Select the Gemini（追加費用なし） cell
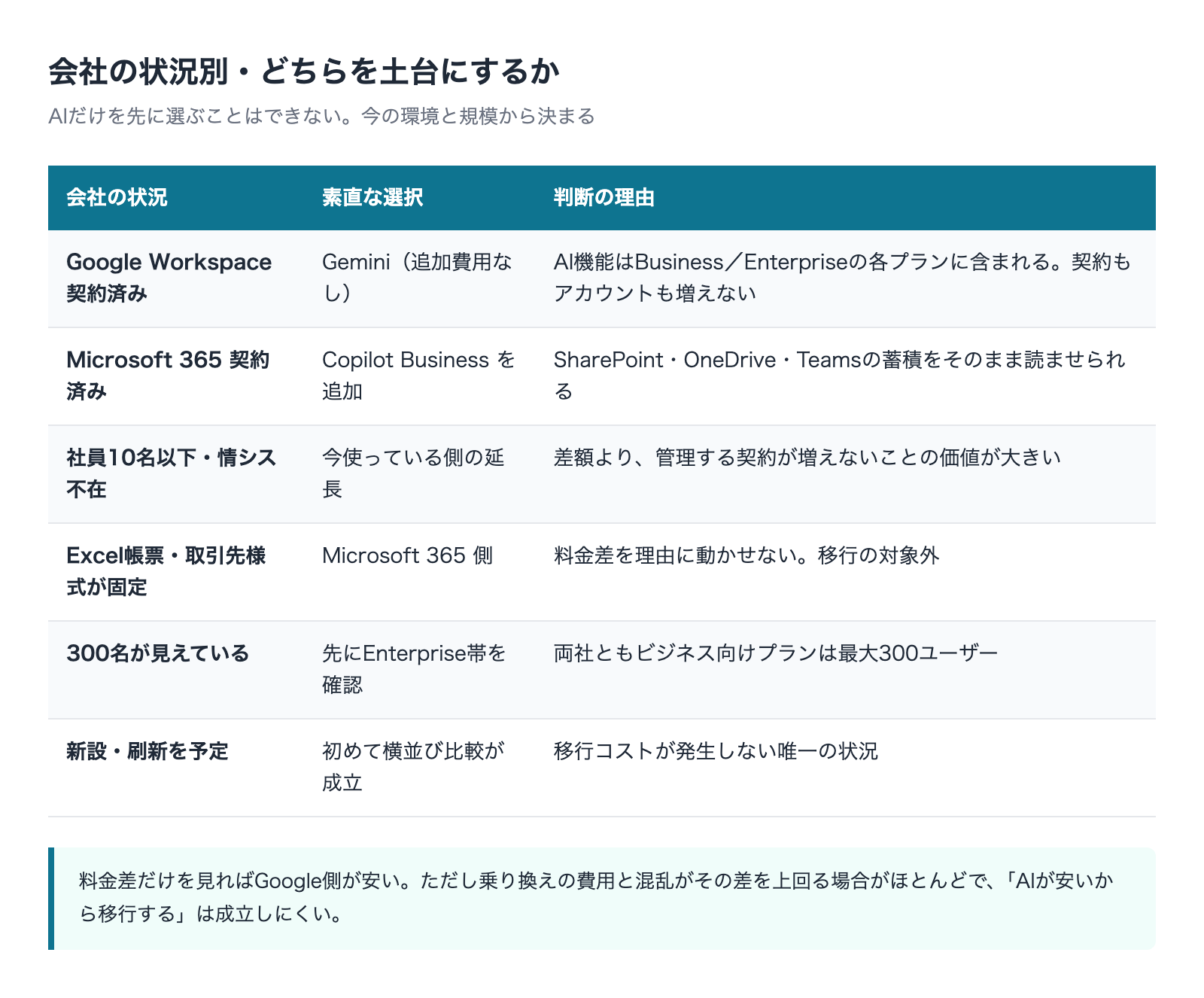 click(x=420, y=278)
